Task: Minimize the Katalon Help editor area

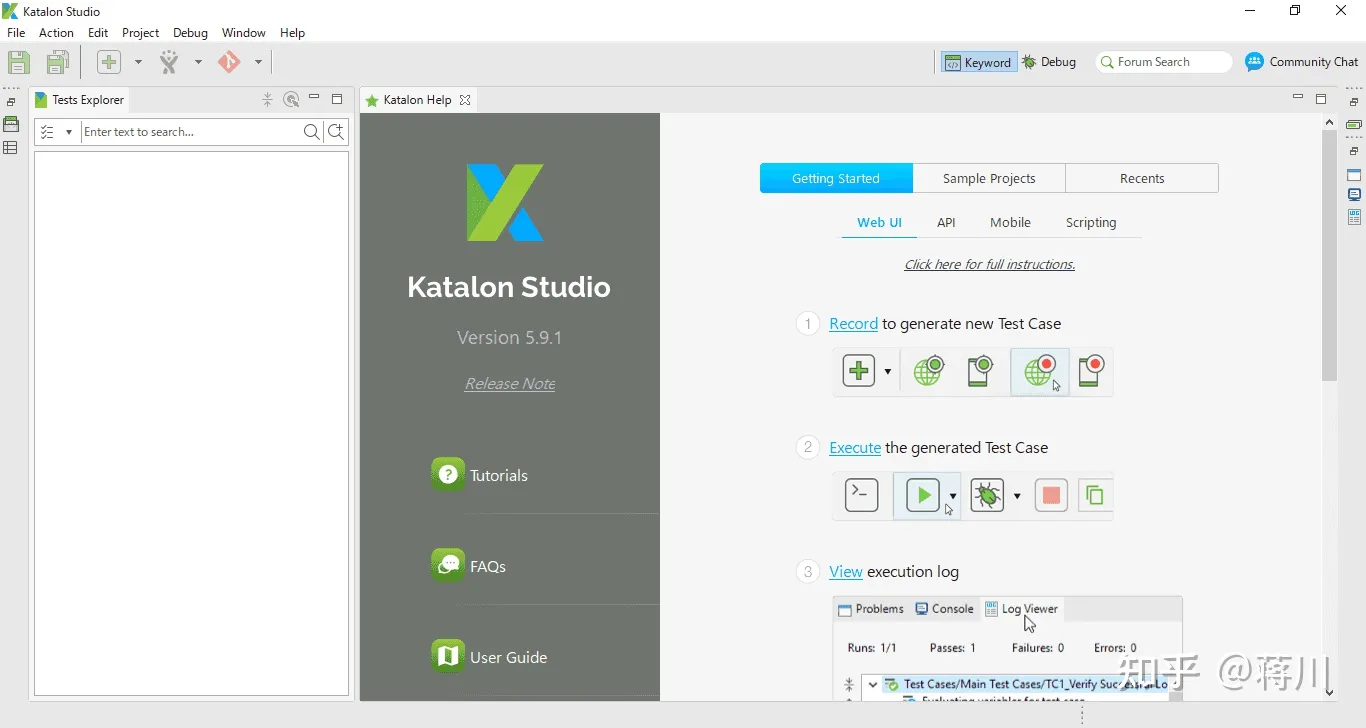Action: (1298, 97)
